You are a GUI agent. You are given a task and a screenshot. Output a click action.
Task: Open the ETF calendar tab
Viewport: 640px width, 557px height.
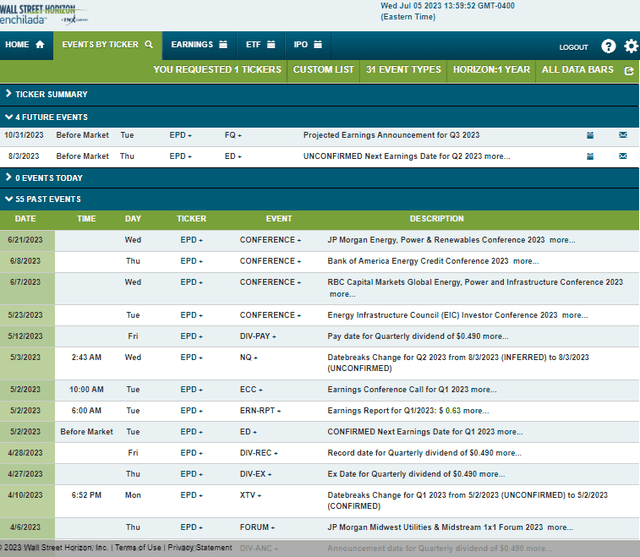[x=260, y=44]
